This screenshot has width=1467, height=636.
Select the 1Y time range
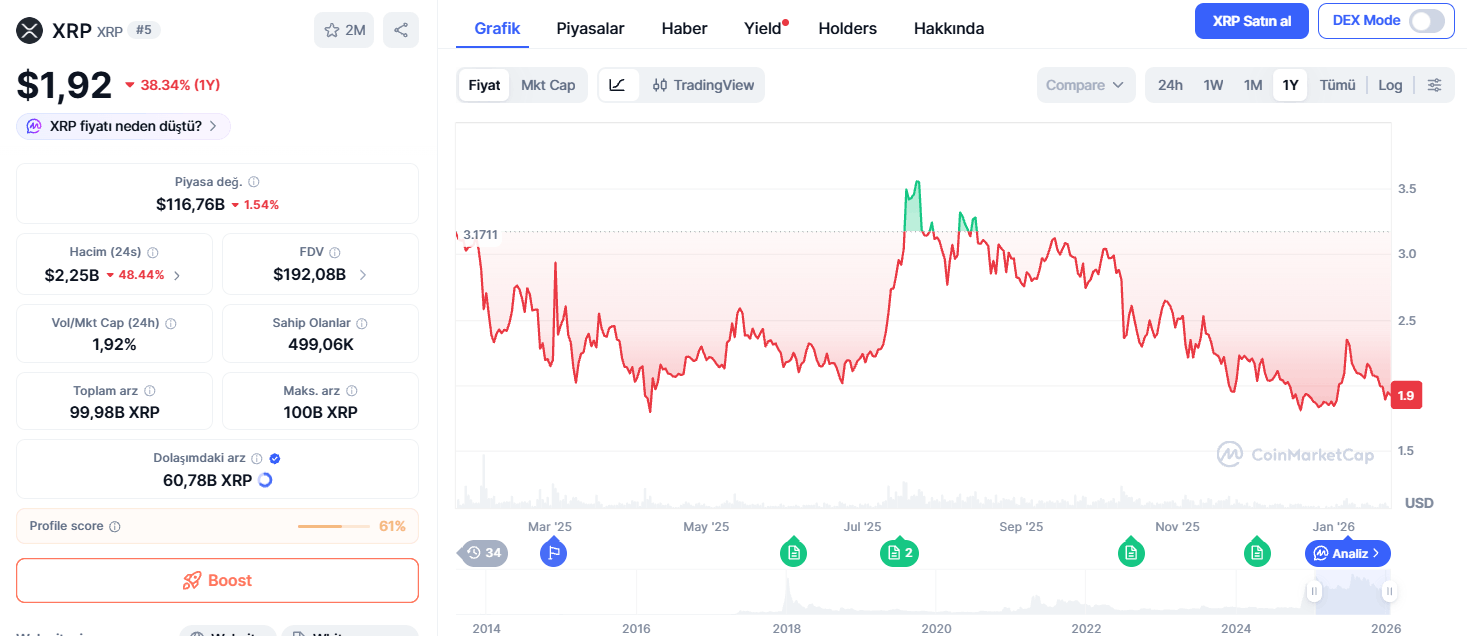coord(1291,85)
